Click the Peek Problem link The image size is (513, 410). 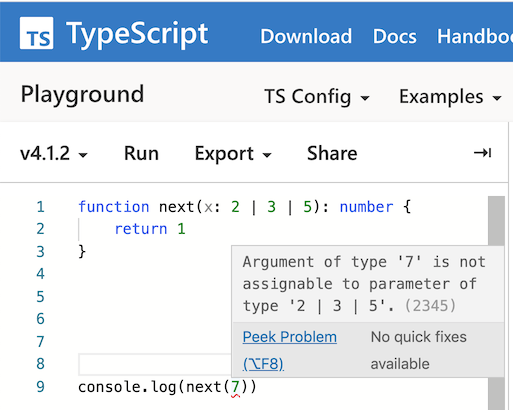tap(290, 337)
